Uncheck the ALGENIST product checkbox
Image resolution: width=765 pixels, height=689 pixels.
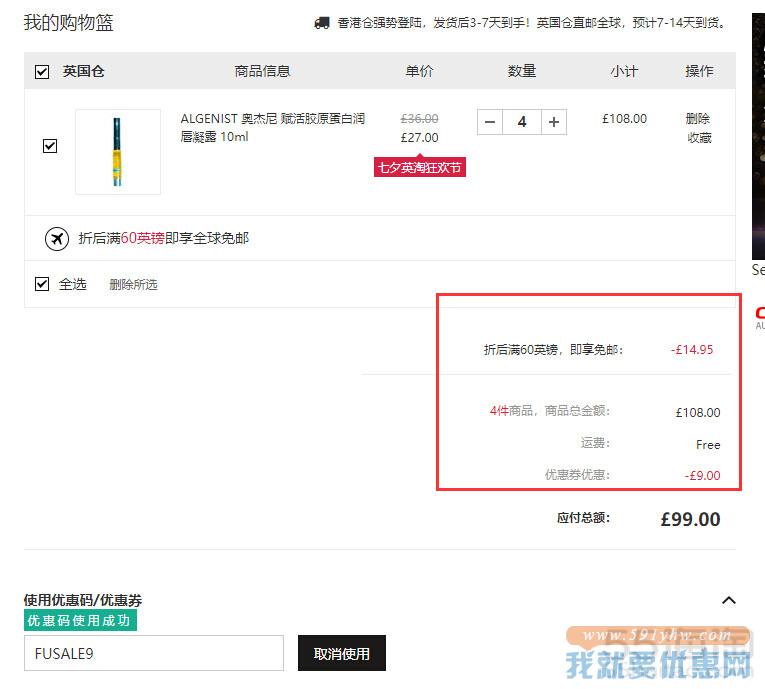point(50,146)
